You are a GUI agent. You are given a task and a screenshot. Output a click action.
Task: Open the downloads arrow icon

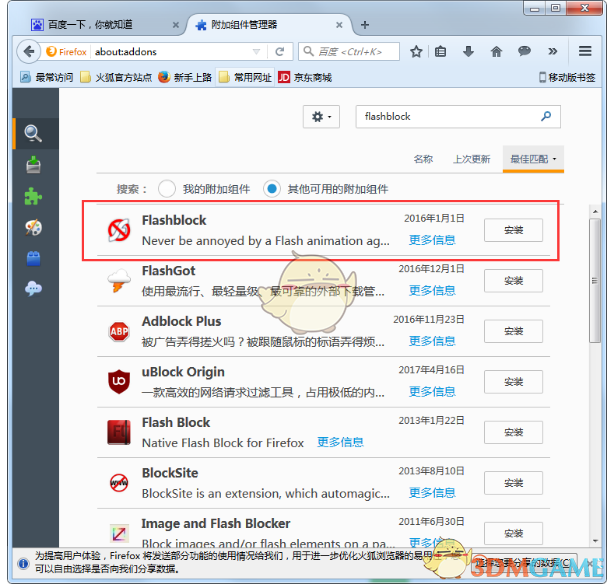(468, 51)
